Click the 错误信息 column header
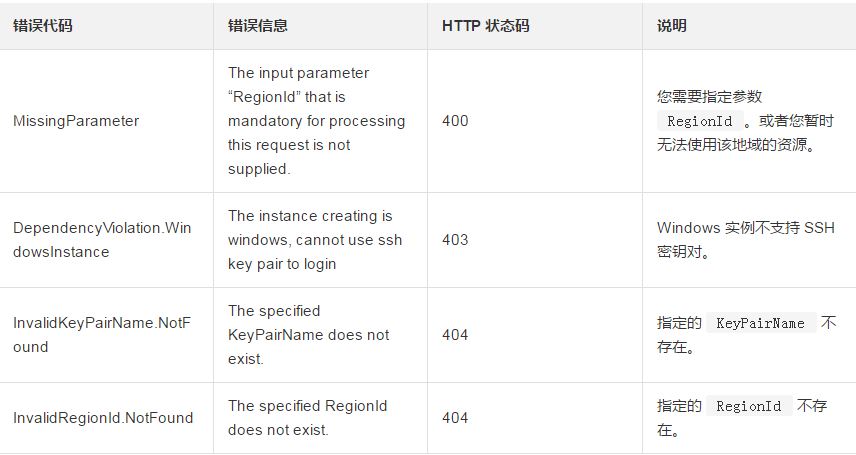 pyautogui.click(x=258, y=26)
